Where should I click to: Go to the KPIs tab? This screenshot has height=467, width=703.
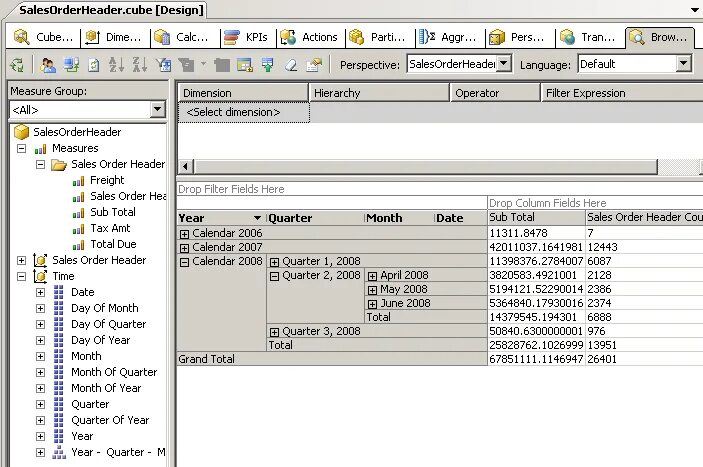click(x=245, y=37)
